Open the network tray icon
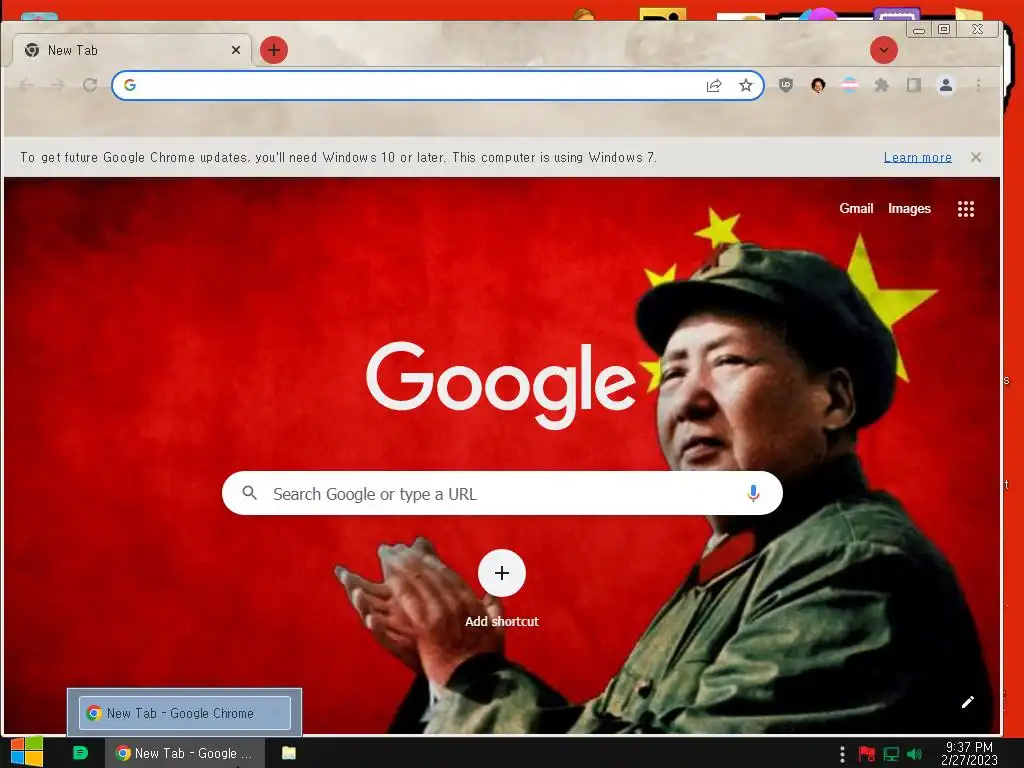Image resolution: width=1024 pixels, height=768 pixels. click(891, 754)
